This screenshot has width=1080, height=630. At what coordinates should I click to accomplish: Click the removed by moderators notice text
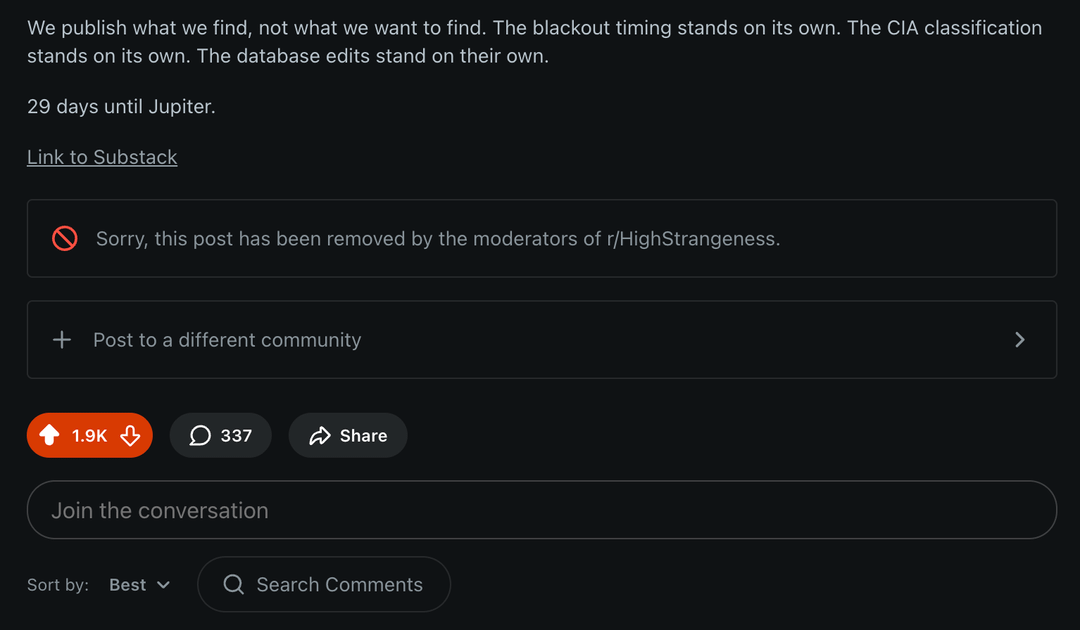click(x=437, y=238)
